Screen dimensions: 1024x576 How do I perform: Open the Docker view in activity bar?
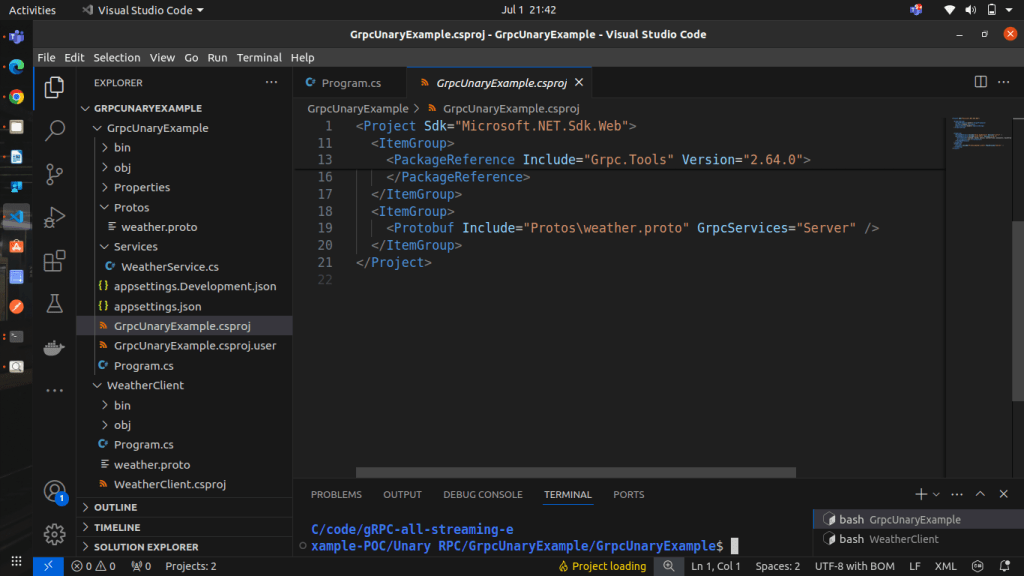[55, 348]
